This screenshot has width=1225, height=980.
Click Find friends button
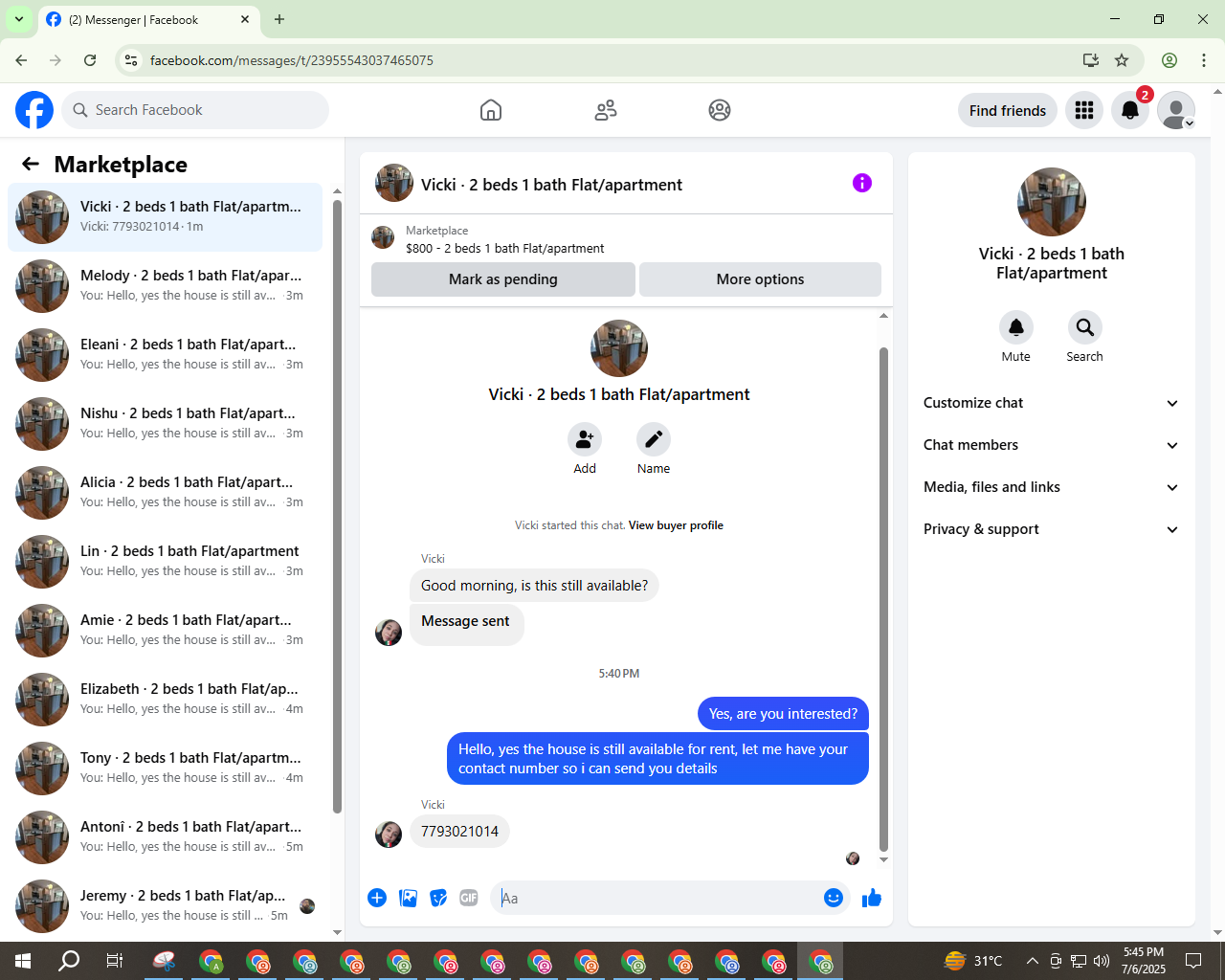coord(1008,110)
